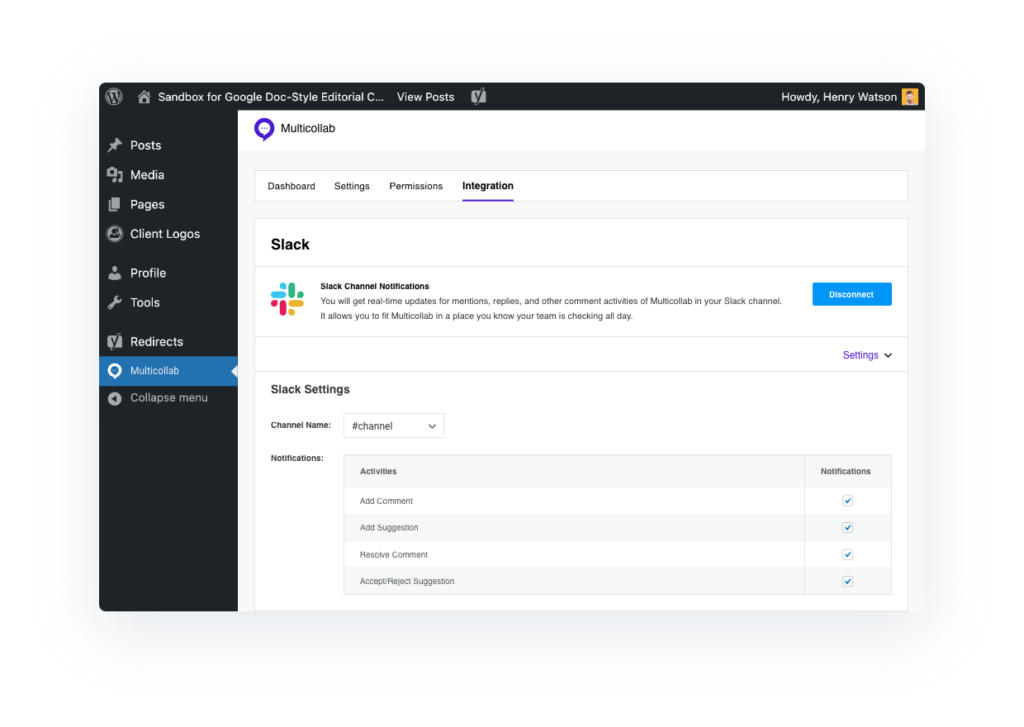Click the Posts pin icon
Viewport: 1024px width, 727px height.
coord(115,145)
